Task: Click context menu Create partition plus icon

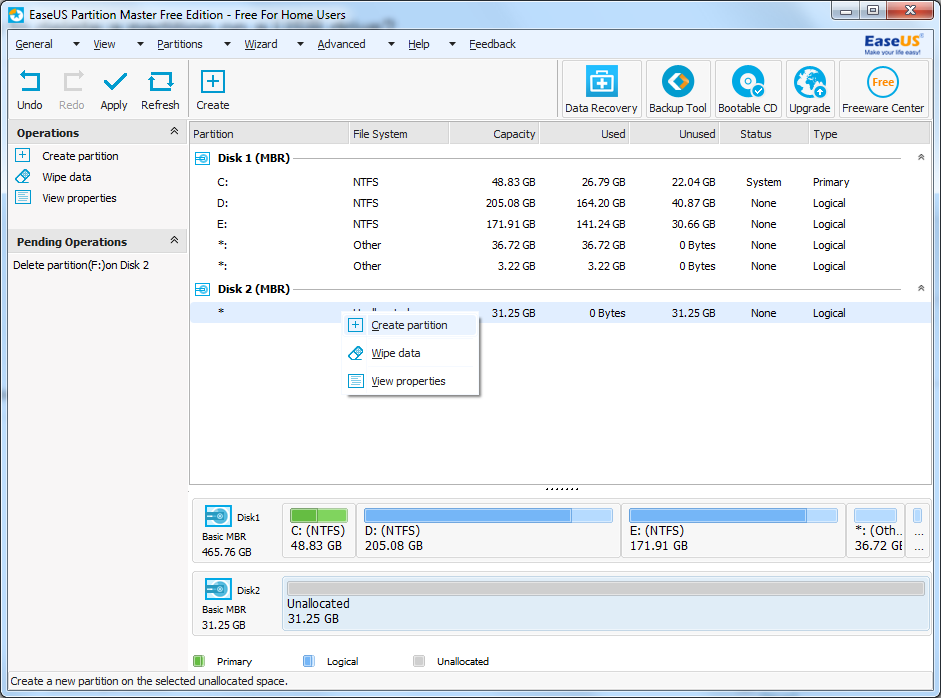Action: click(355, 325)
